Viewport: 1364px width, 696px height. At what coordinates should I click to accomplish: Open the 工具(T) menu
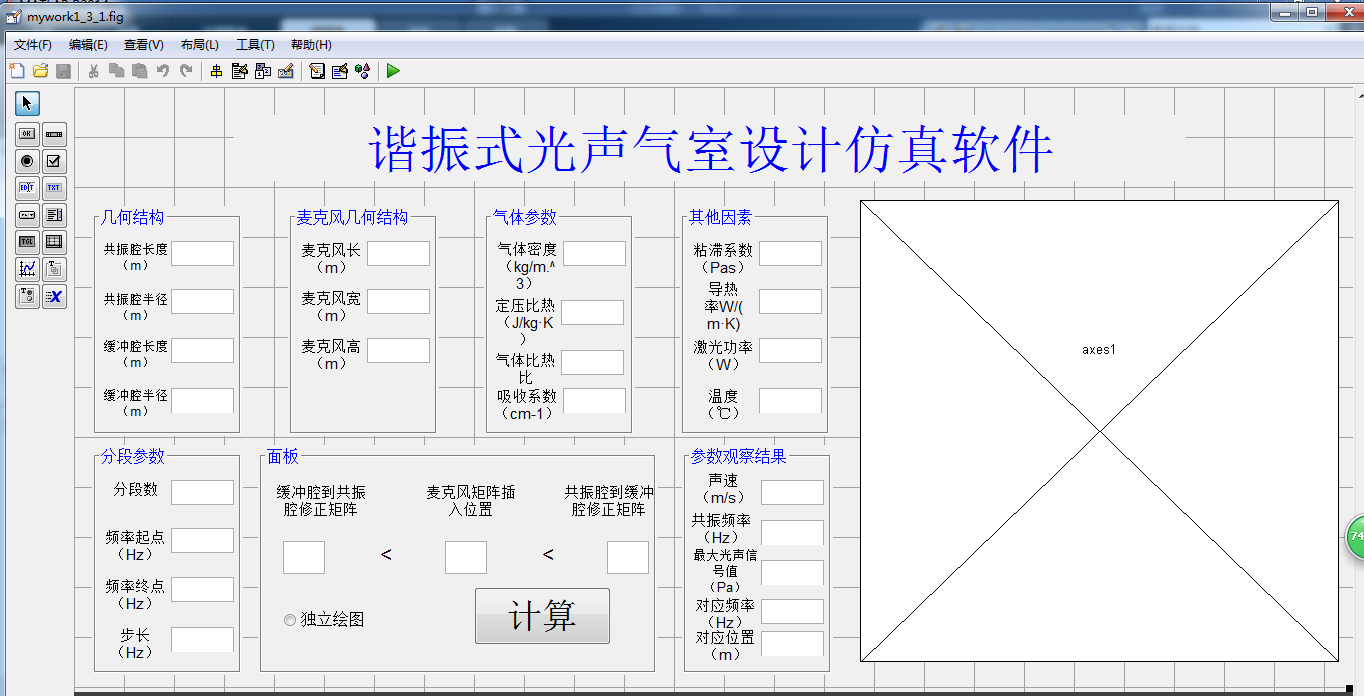coord(255,45)
